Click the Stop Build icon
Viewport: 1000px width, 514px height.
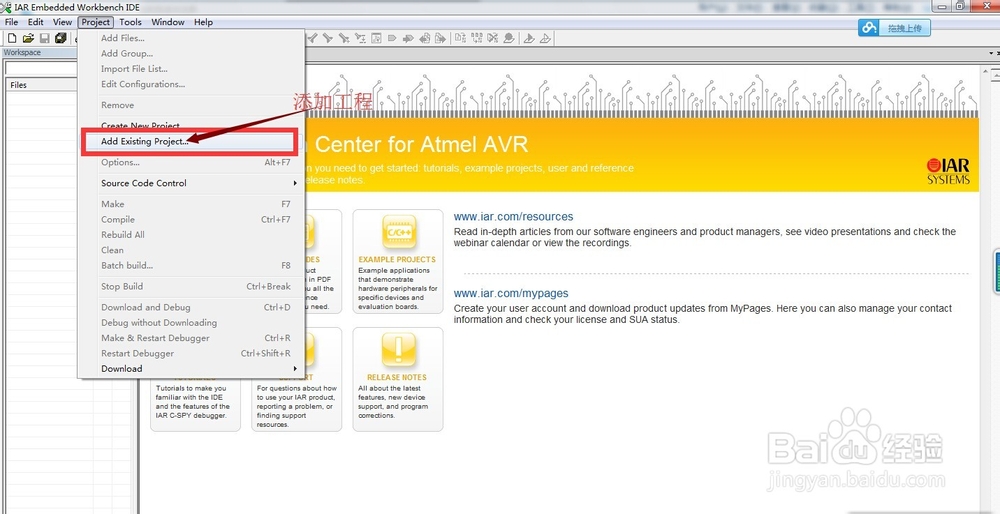pos(492,38)
